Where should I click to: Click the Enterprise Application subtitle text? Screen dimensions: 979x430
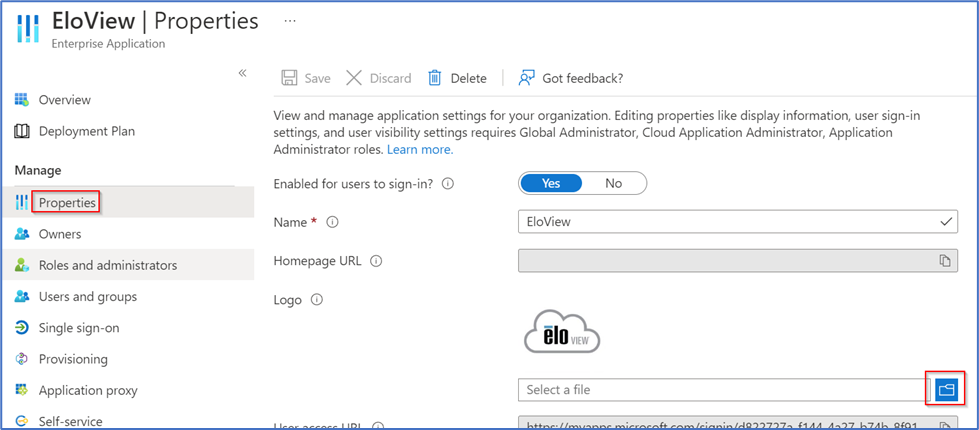pos(108,44)
